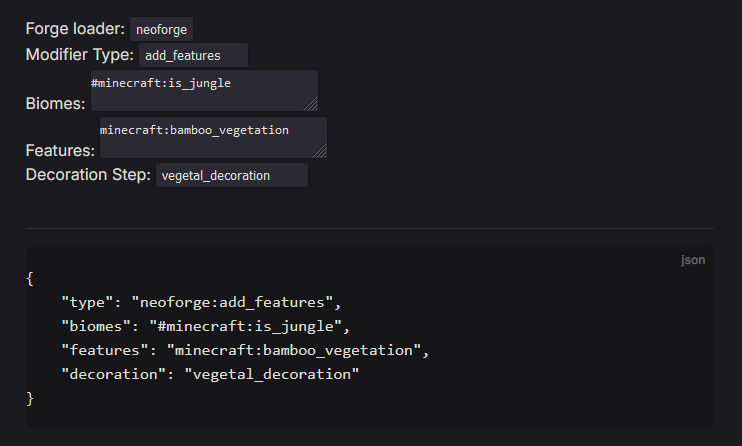The width and height of the screenshot is (742, 446).
Task: Click the json label in the code block
Action: point(693,260)
